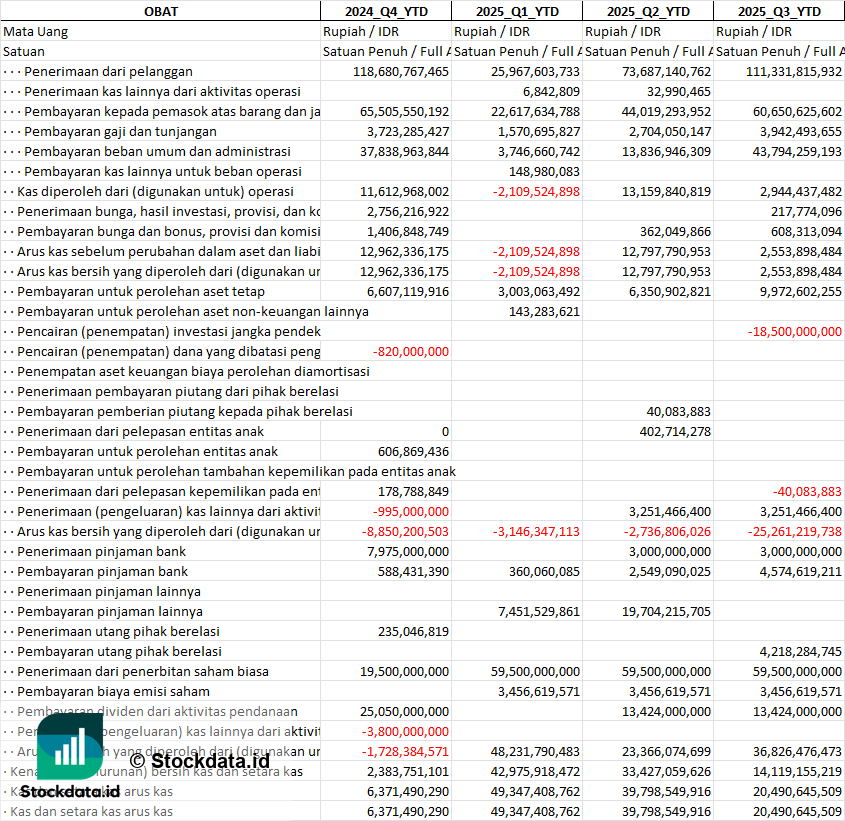
Task: Click value 402,714,278
Action: click(x=675, y=431)
